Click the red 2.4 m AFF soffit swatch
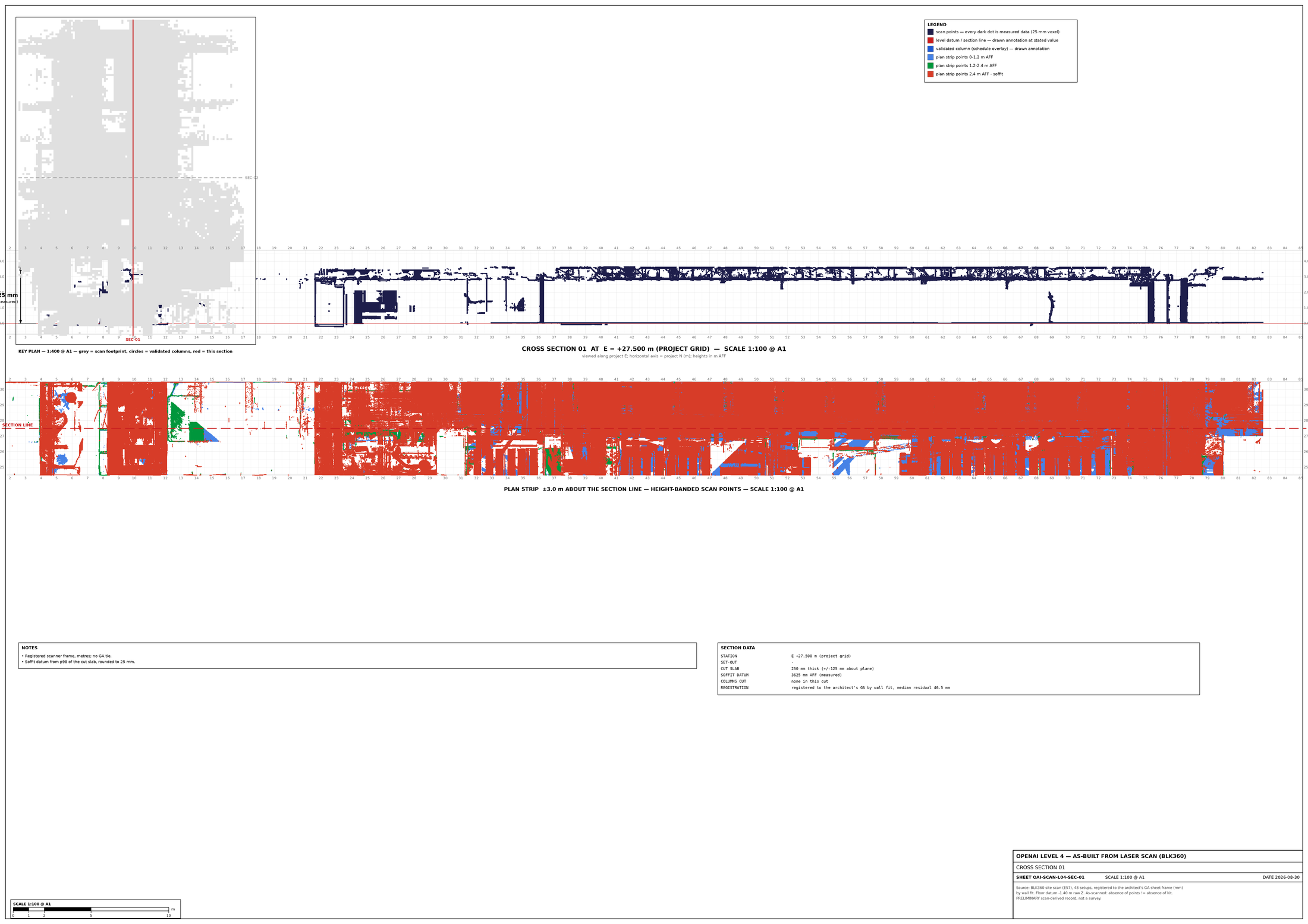 (x=930, y=74)
